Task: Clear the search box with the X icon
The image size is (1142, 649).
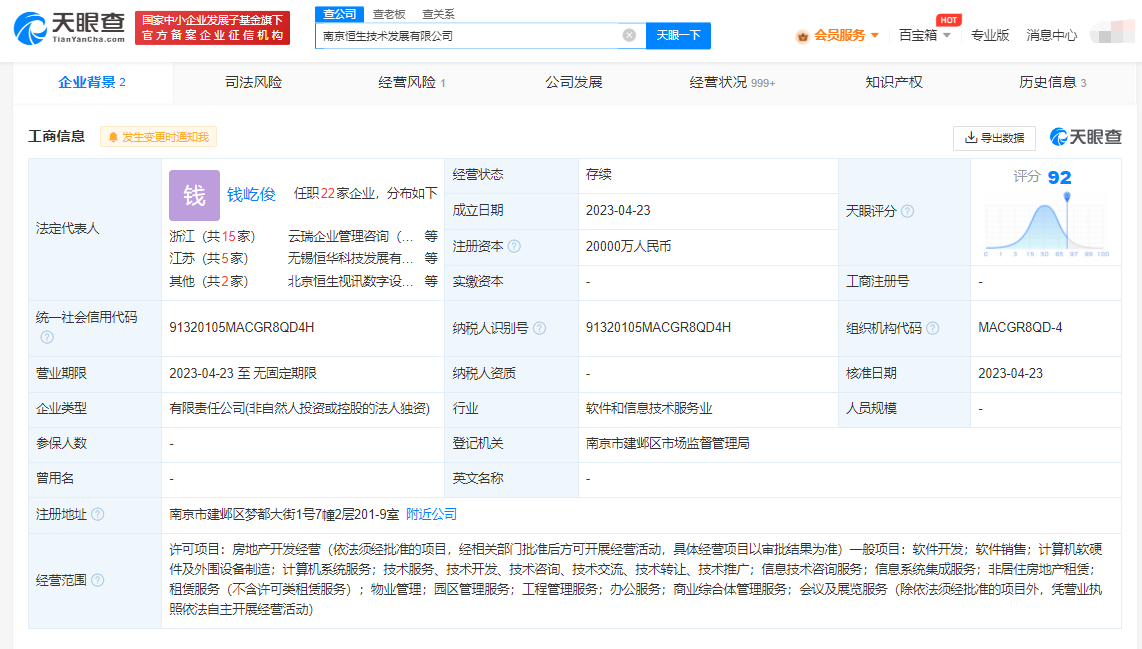Action: [629, 35]
